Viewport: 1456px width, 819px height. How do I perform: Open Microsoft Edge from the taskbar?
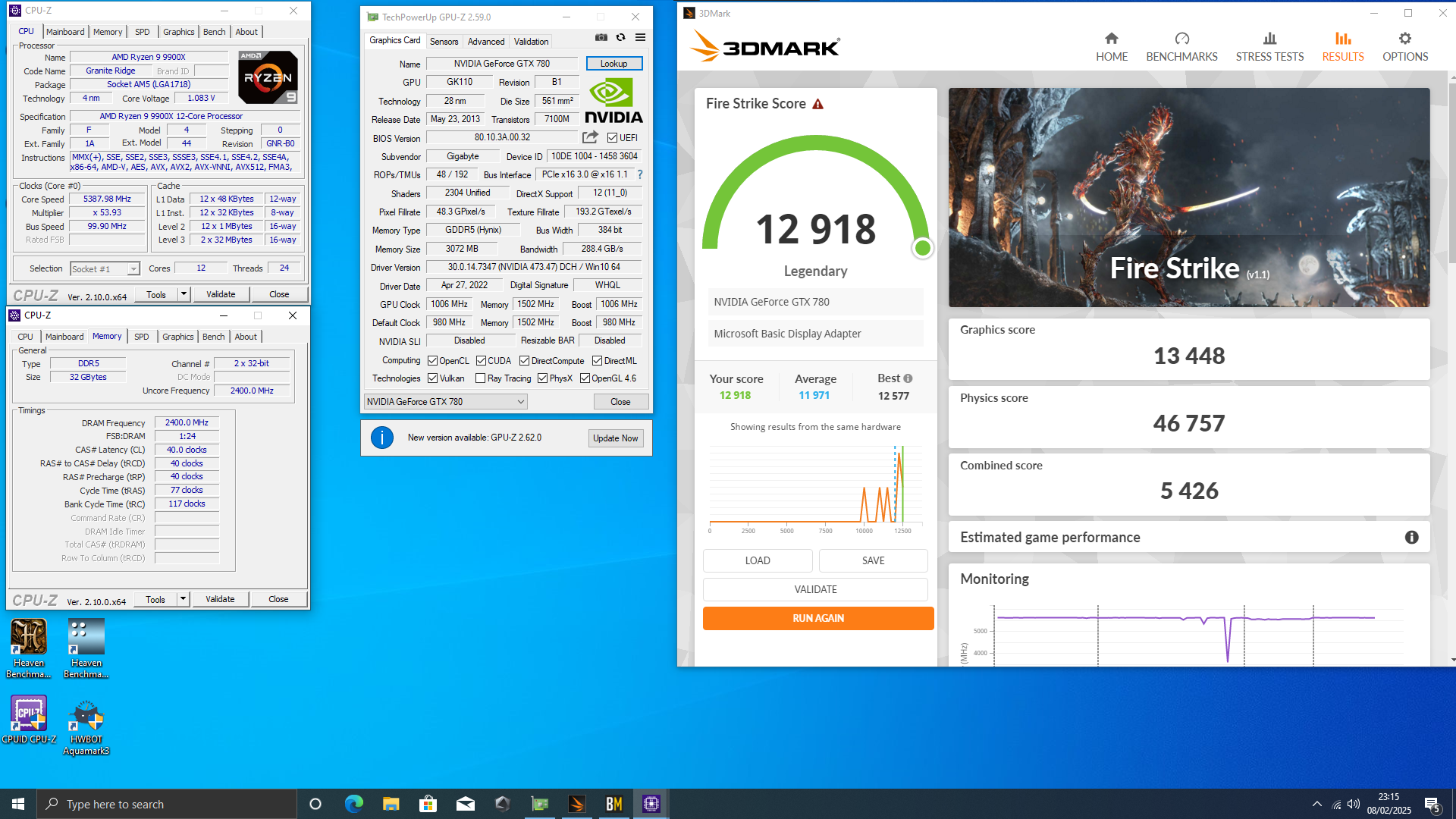coord(353,804)
